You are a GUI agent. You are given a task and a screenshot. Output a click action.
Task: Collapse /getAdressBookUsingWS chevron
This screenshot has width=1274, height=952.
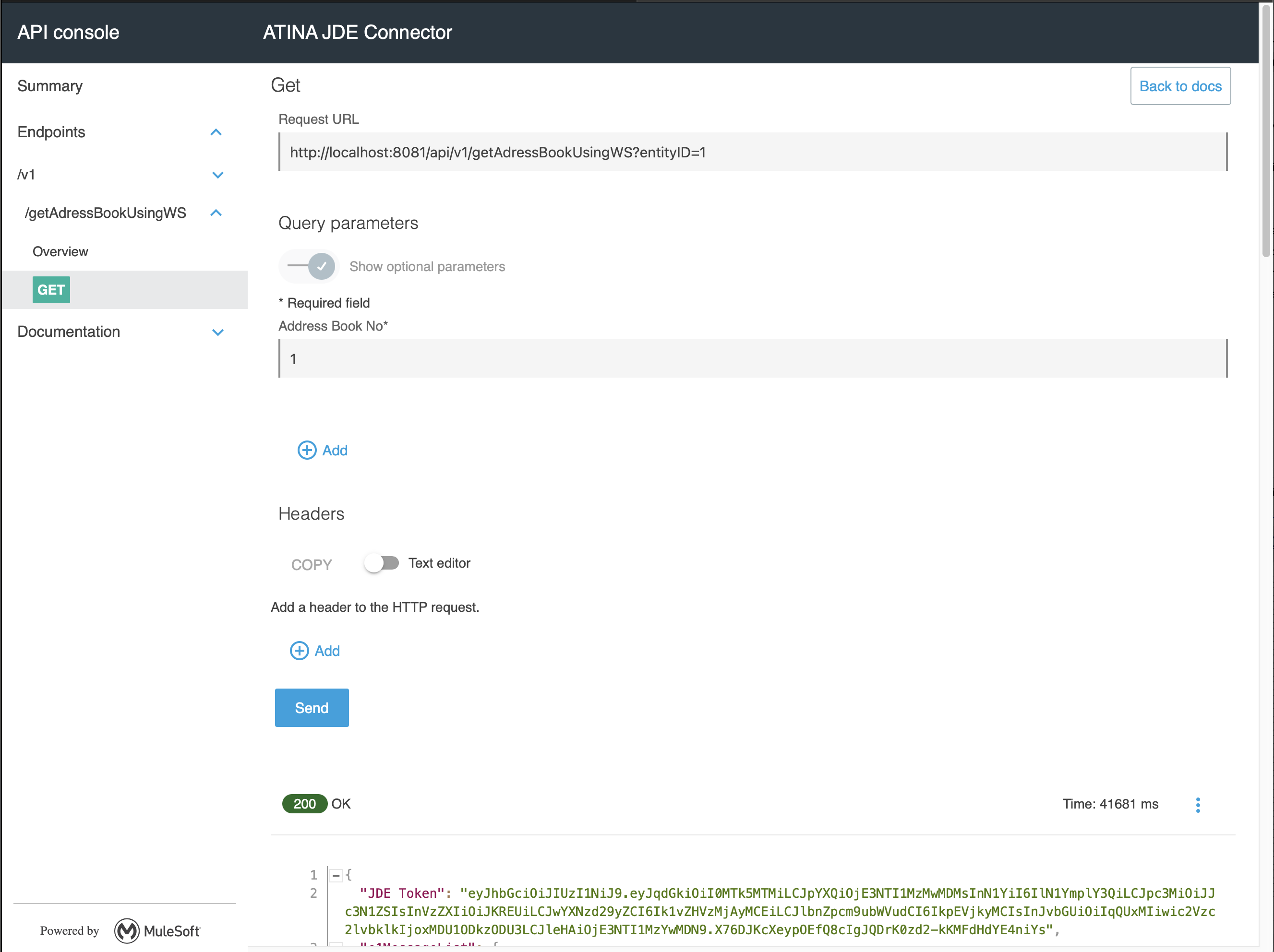point(216,213)
